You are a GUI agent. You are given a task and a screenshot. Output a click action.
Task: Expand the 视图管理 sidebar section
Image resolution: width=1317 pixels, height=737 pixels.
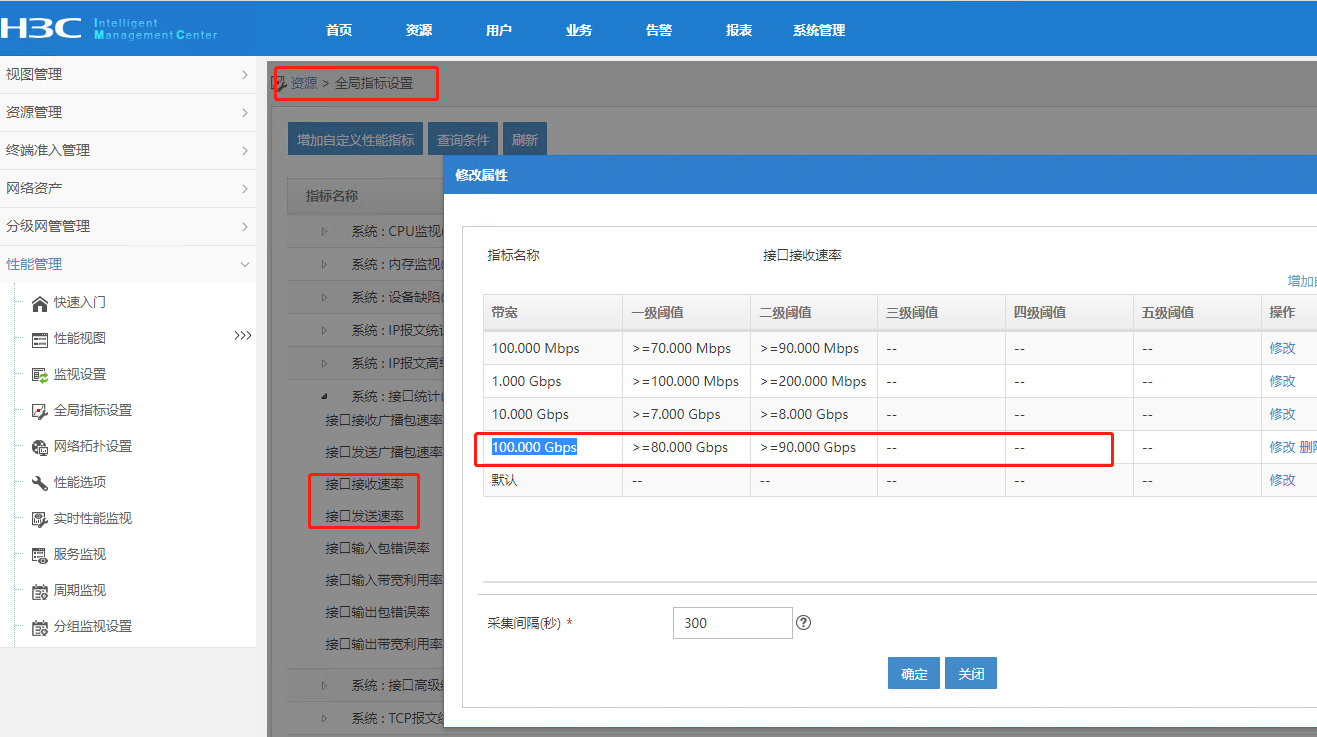pyautogui.click(x=245, y=75)
